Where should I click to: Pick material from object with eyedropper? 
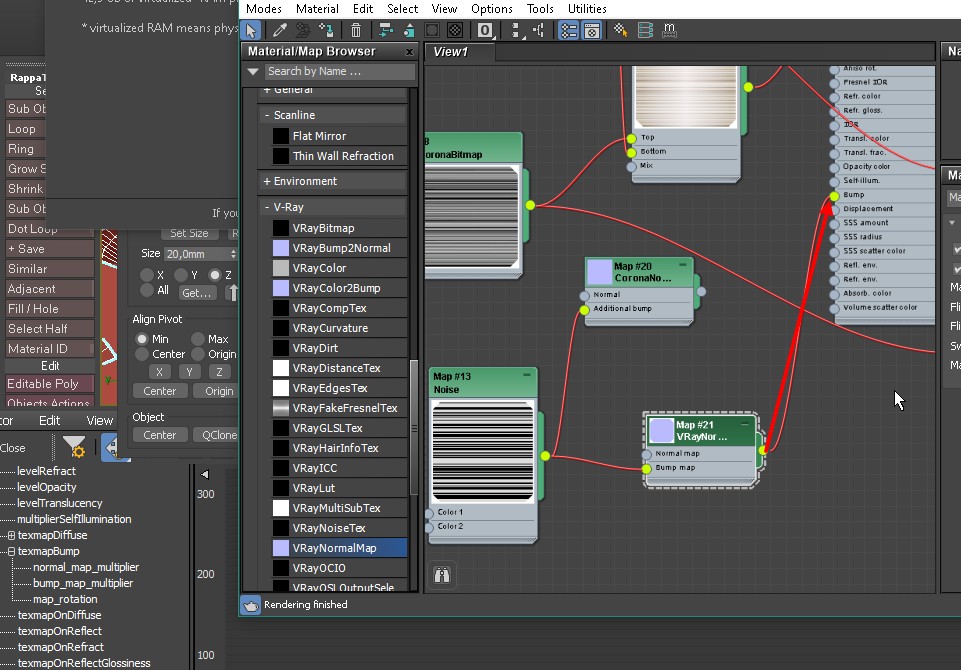click(281, 31)
